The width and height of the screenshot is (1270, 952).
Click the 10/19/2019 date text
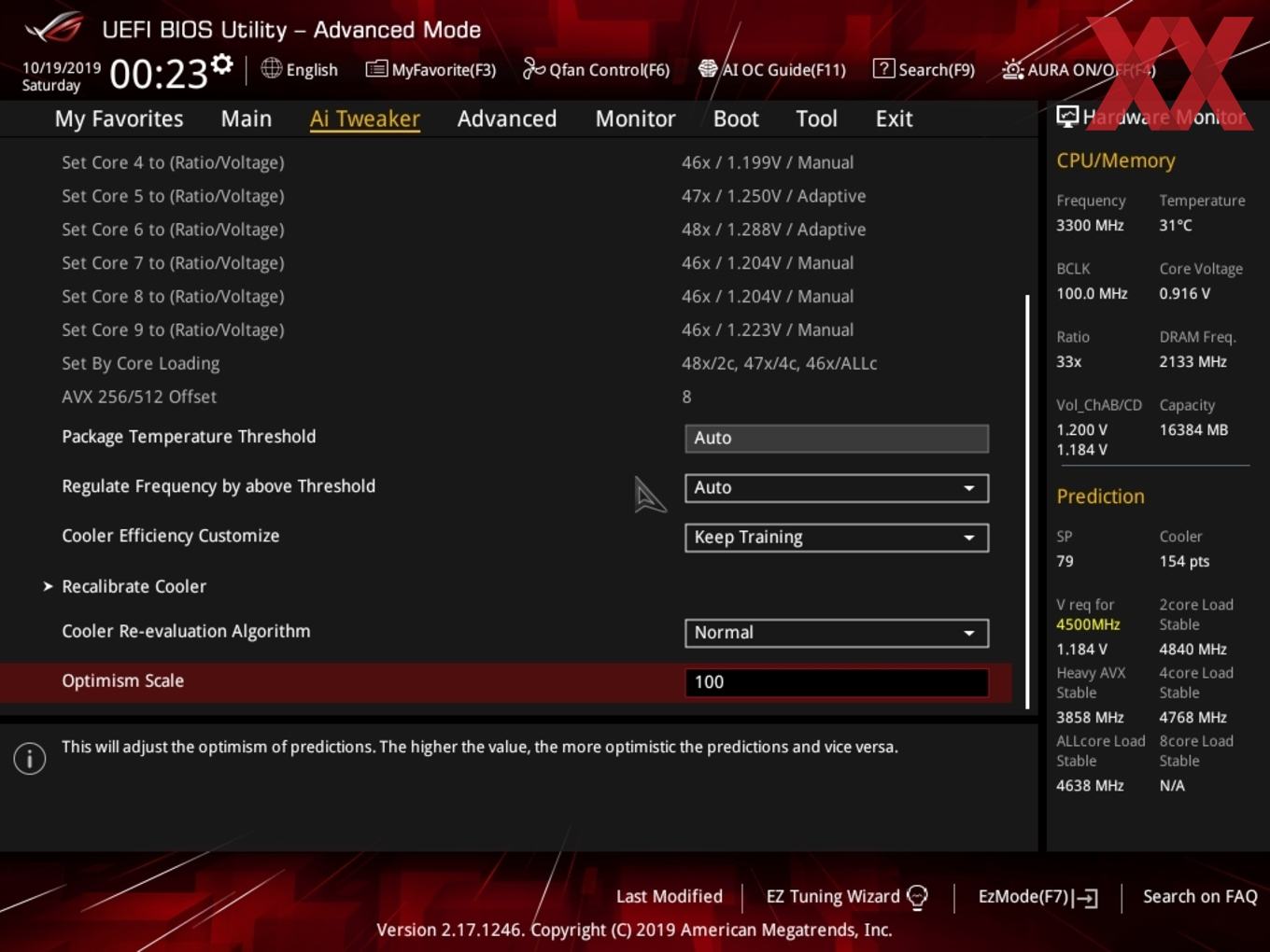tap(61, 68)
